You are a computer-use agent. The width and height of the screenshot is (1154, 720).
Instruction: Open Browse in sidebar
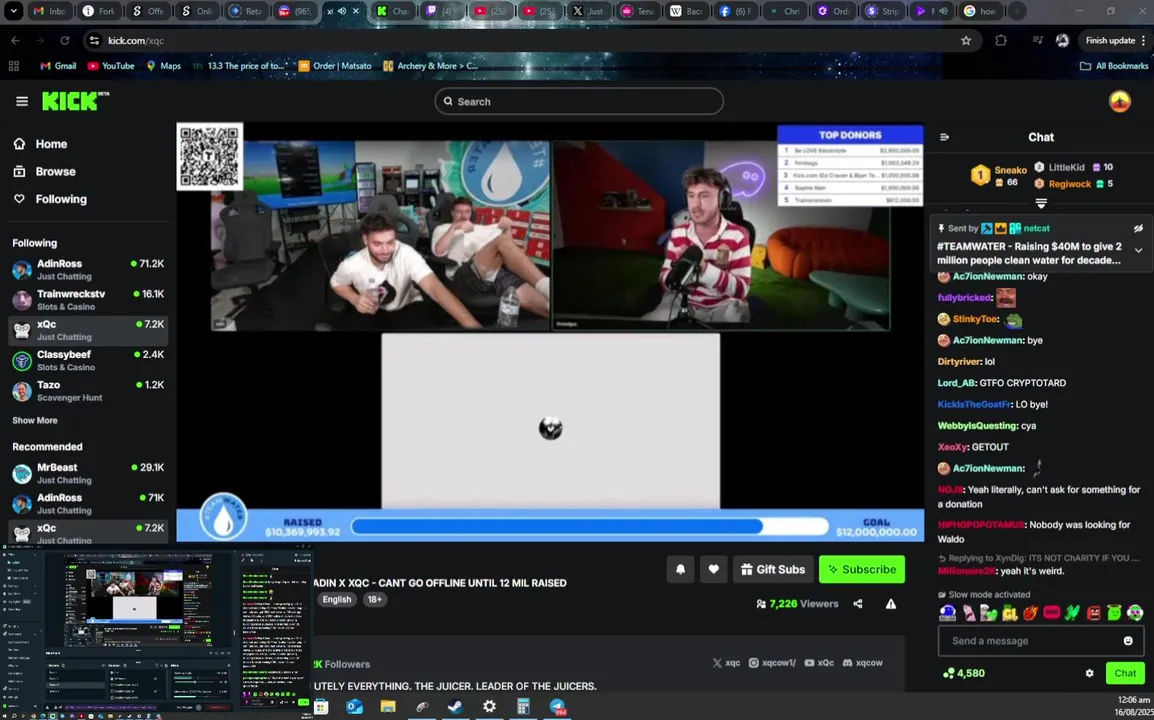click(x=45, y=172)
